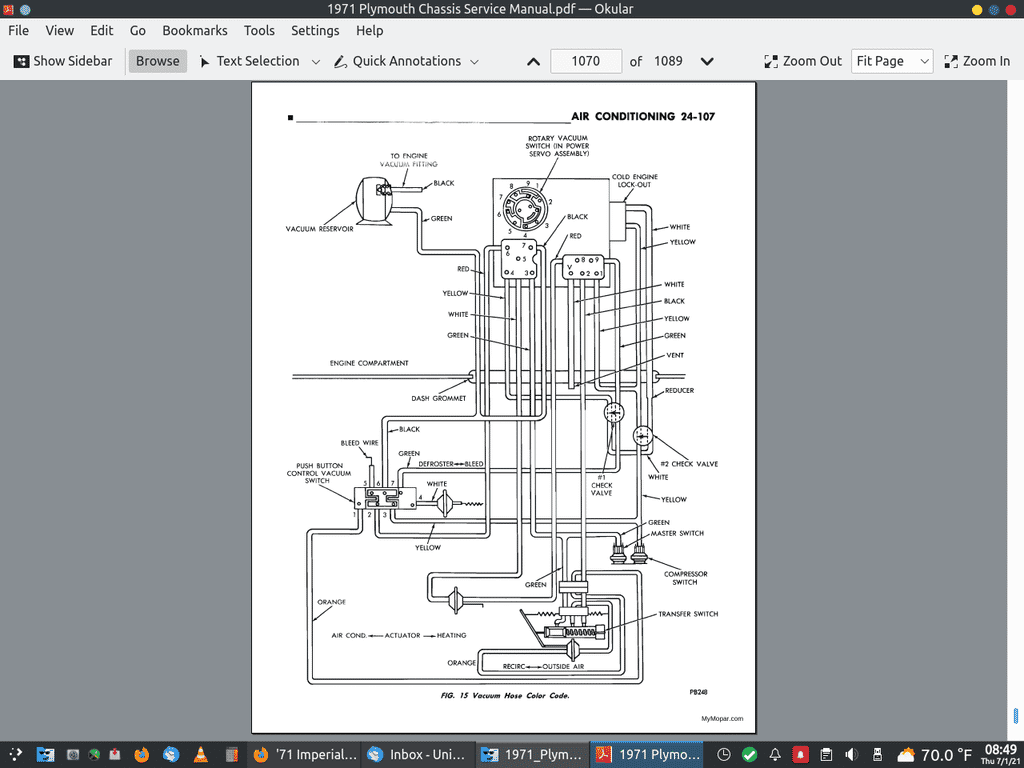Click the volume icon in the system tray
The width and height of the screenshot is (1024, 768).
[850, 754]
